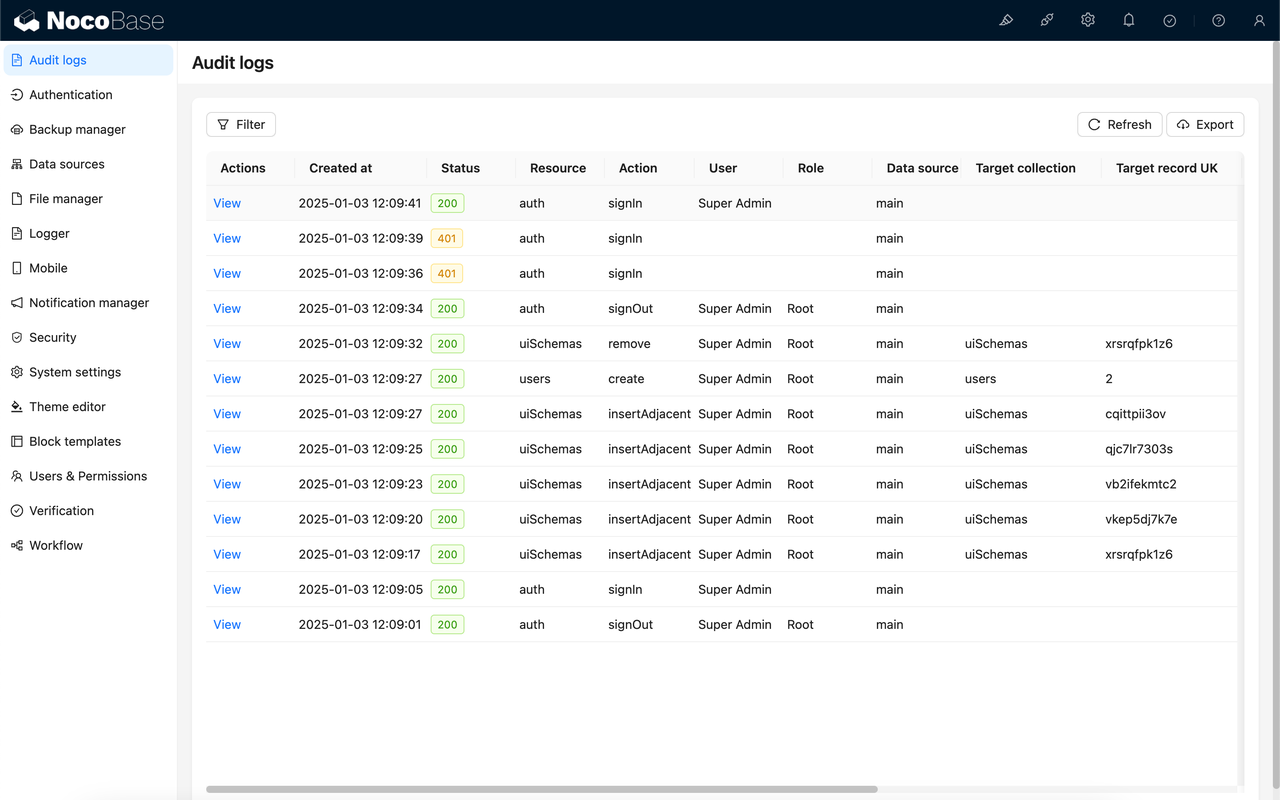Image resolution: width=1280 pixels, height=800 pixels.
Task: Open the help question mark icon
Action: click(x=1218, y=20)
